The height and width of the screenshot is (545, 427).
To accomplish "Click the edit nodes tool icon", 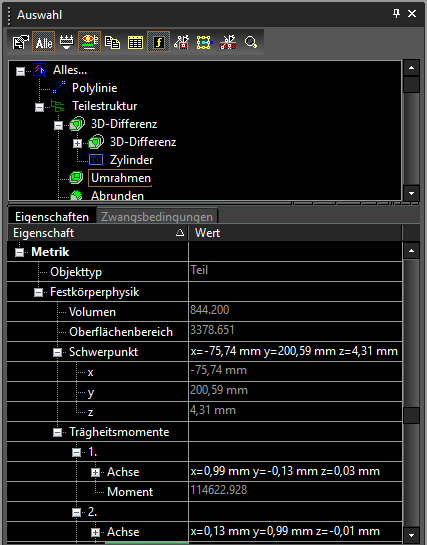I will pos(181,42).
